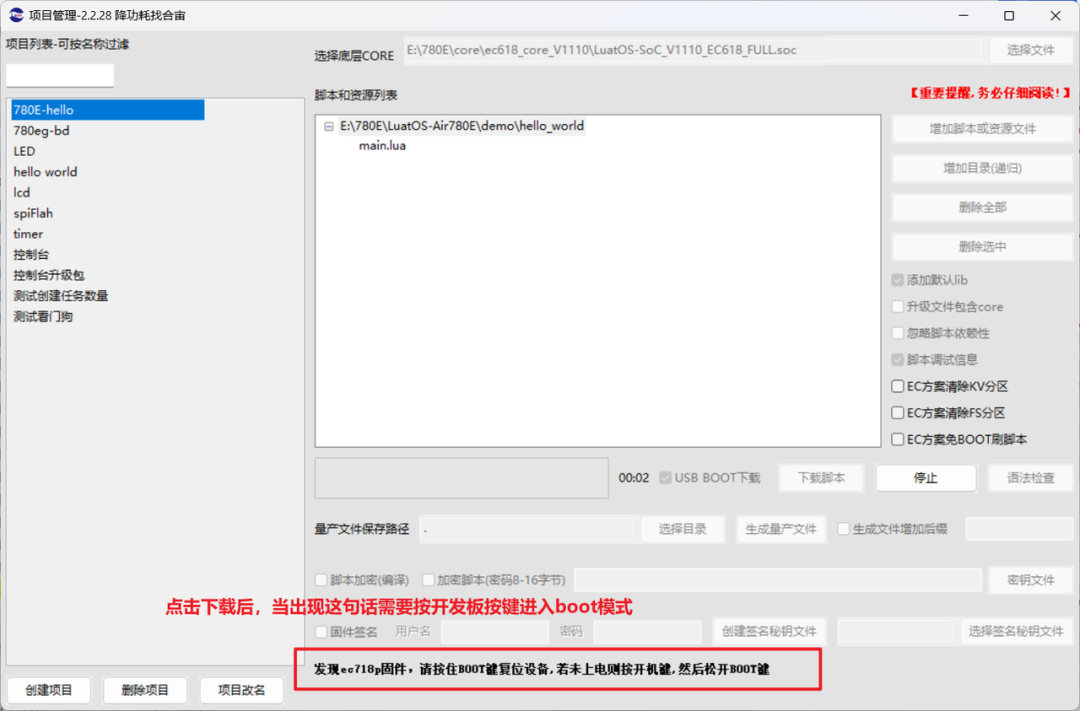Enable EC方案清除KV分区 checkbox
1080x711 pixels.
coord(898,386)
